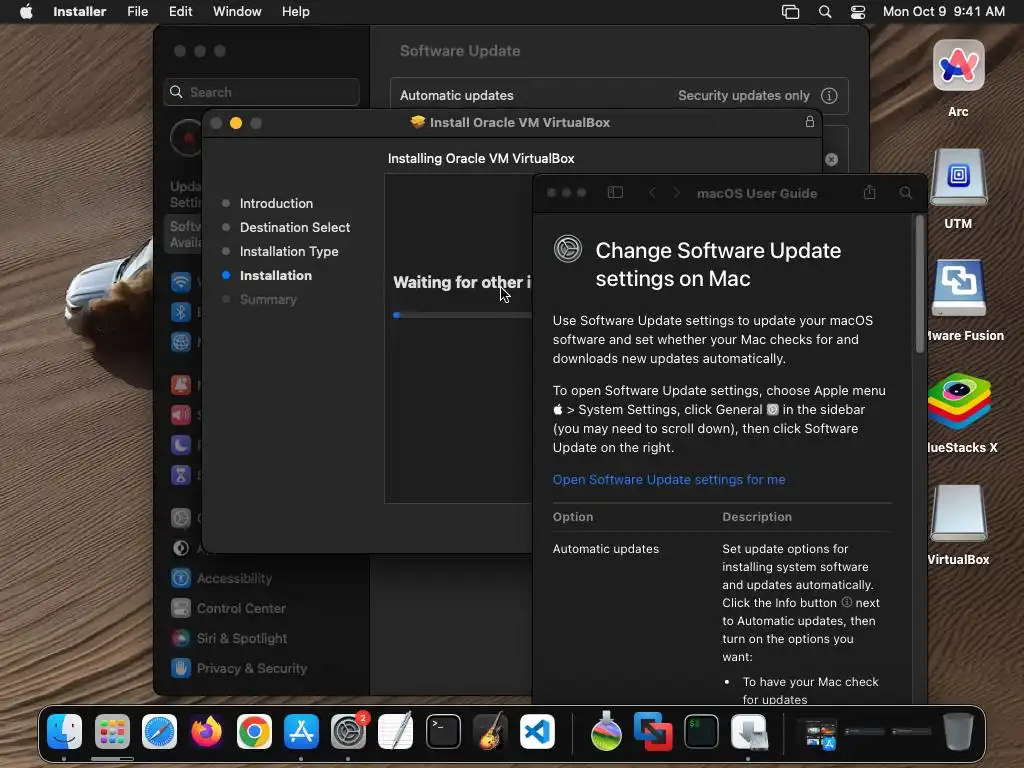Image resolution: width=1024 pixels, height=768 pixels.
Task: Click the Wi-Fi icon in Settings sidebar
Action: point(181,282)
